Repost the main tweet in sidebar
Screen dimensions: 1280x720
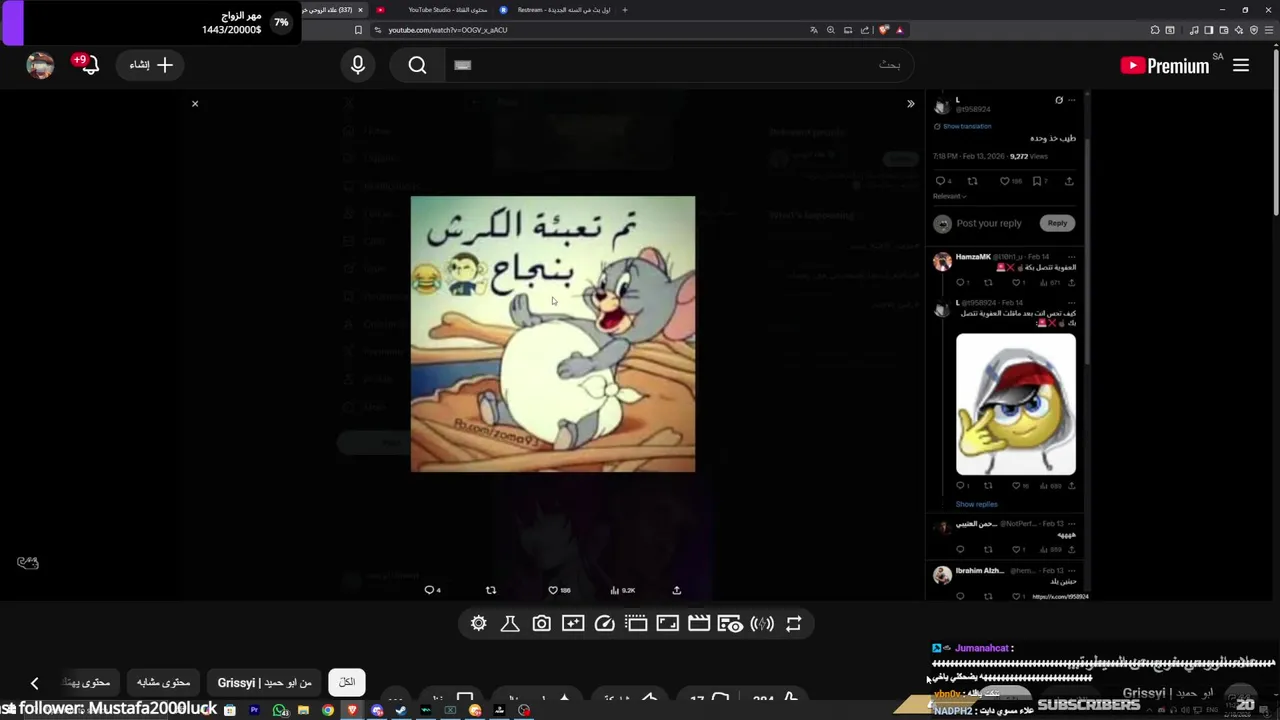click(972, 181)
